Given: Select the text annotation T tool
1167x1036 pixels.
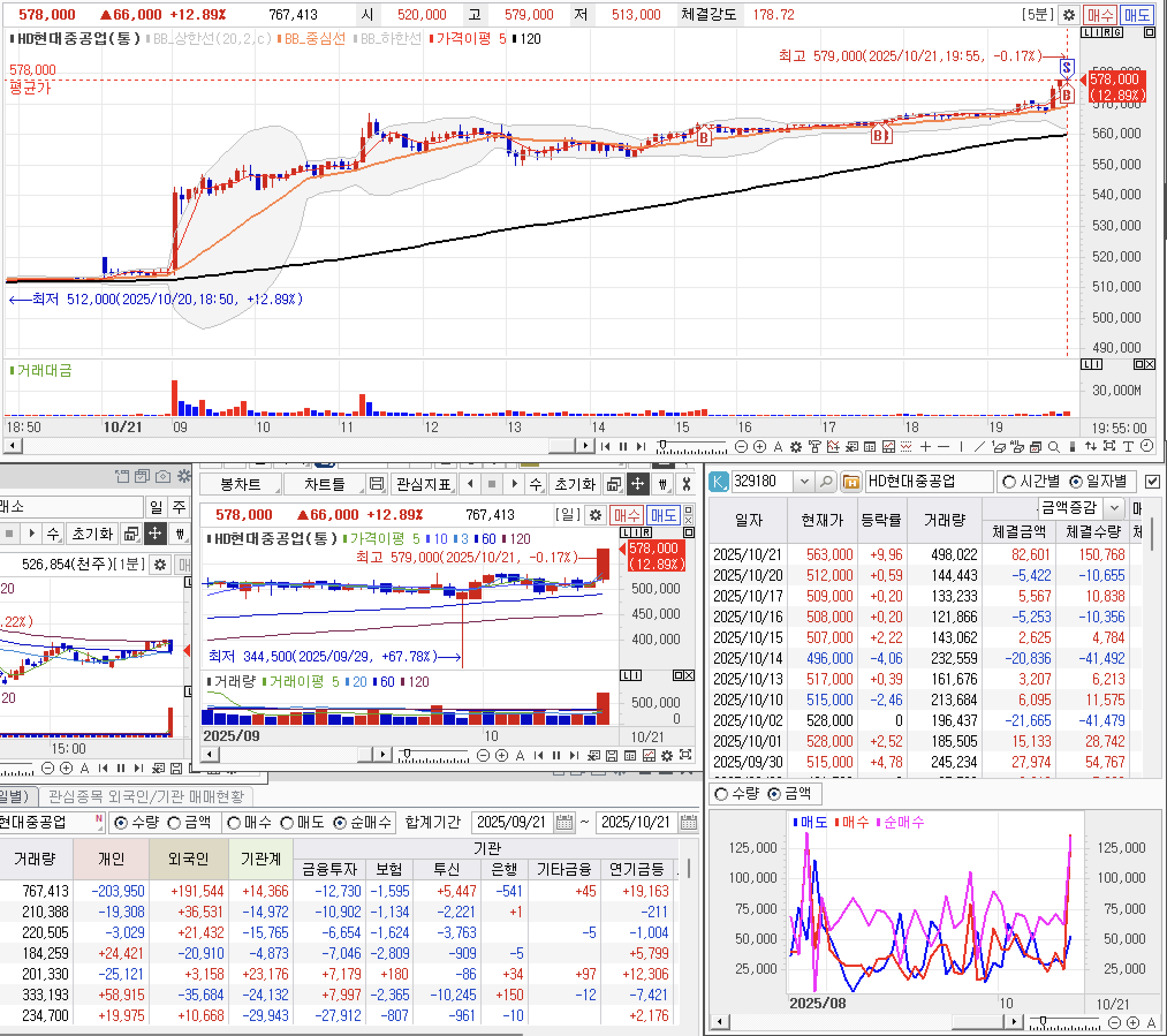Looking at the screenshot, I should tap(1128, 447).
